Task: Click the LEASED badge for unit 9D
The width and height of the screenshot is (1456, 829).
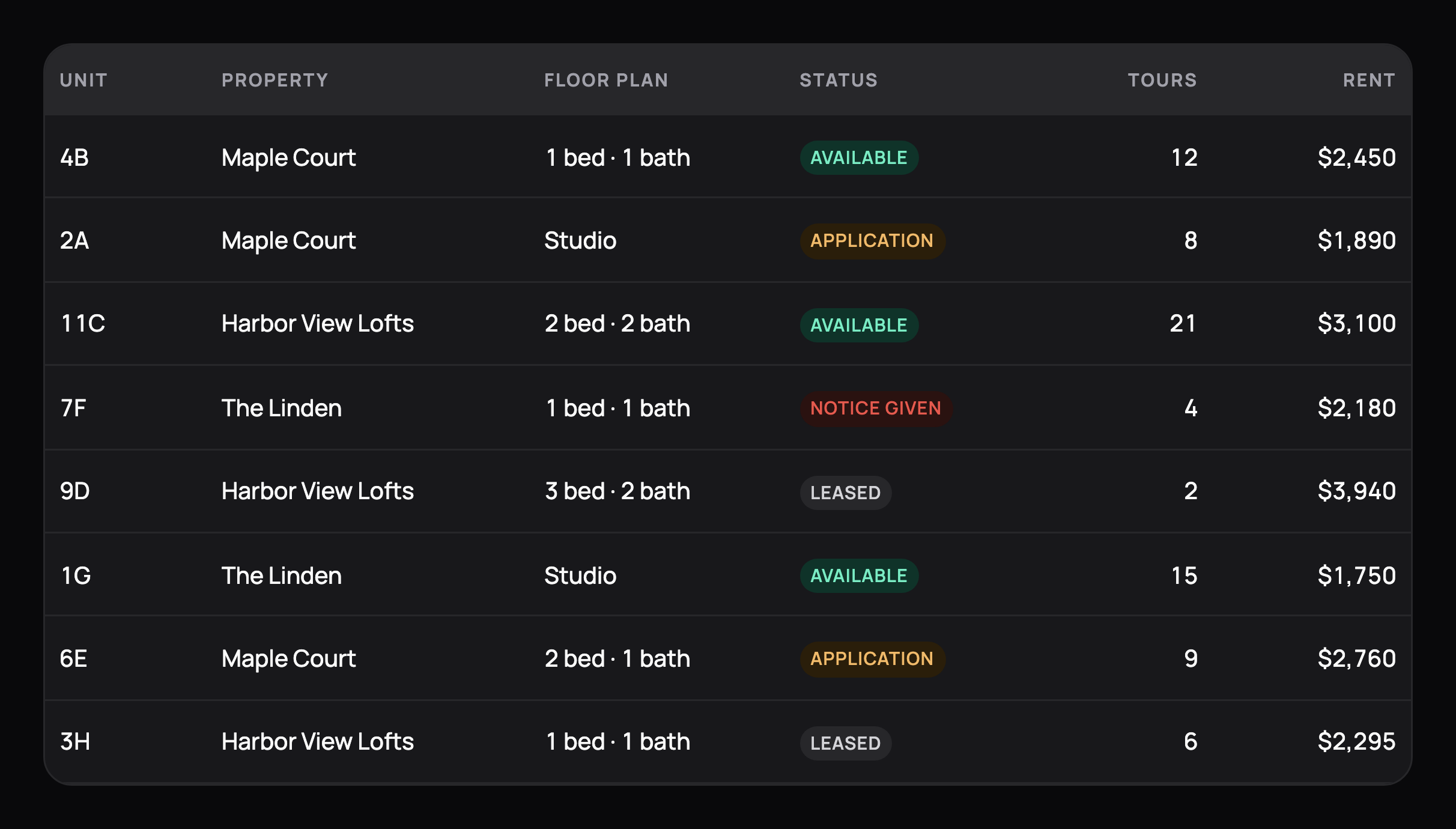Action: [x=846, y=493]
